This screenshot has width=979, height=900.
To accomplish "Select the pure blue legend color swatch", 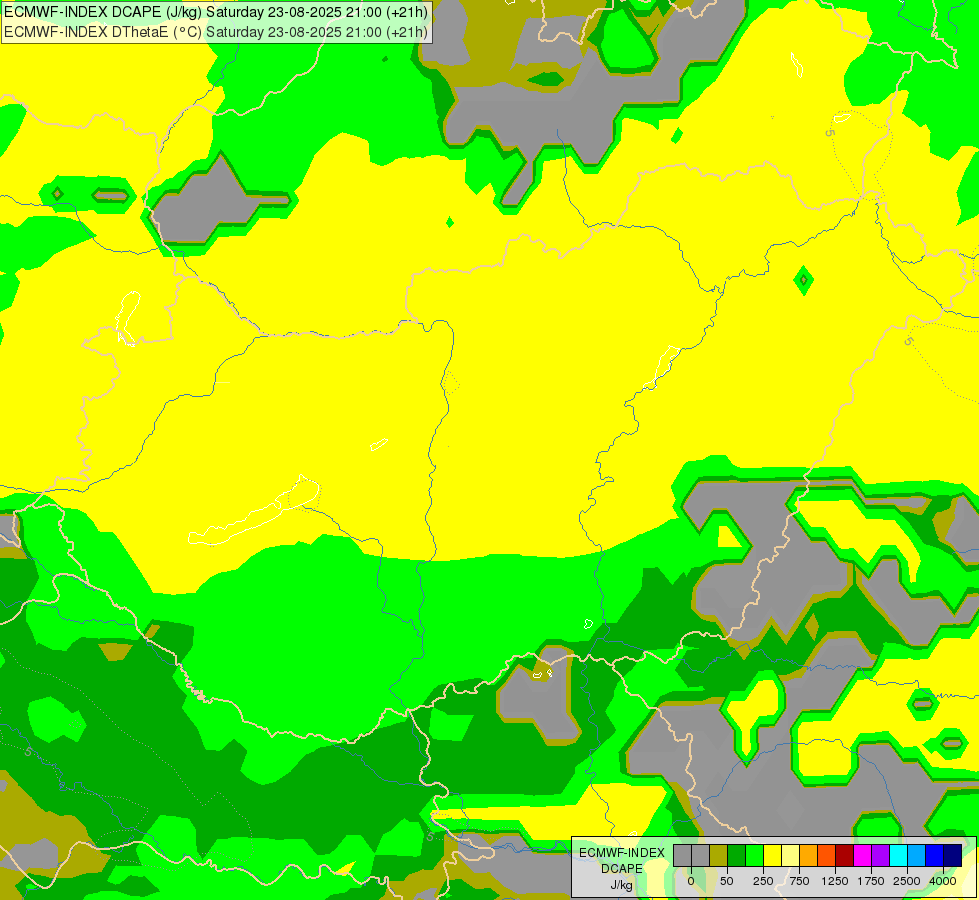I will tap(934, 855).
